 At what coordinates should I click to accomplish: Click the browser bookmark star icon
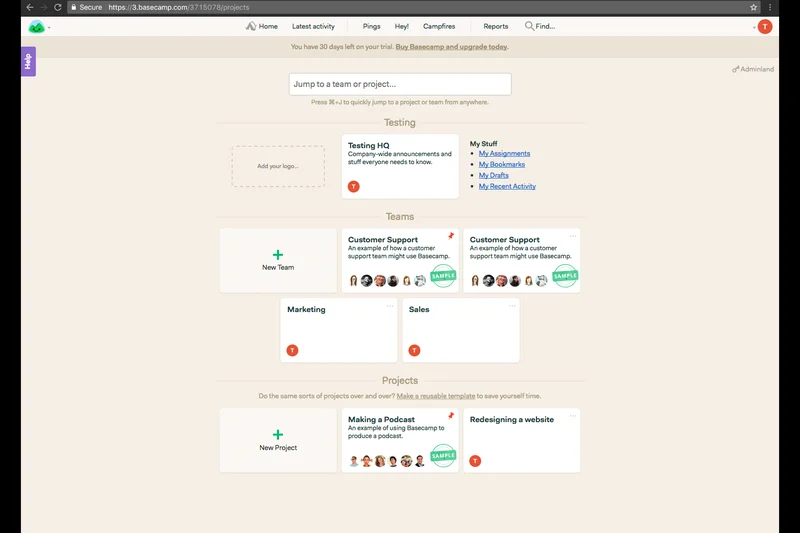point(754,7)
